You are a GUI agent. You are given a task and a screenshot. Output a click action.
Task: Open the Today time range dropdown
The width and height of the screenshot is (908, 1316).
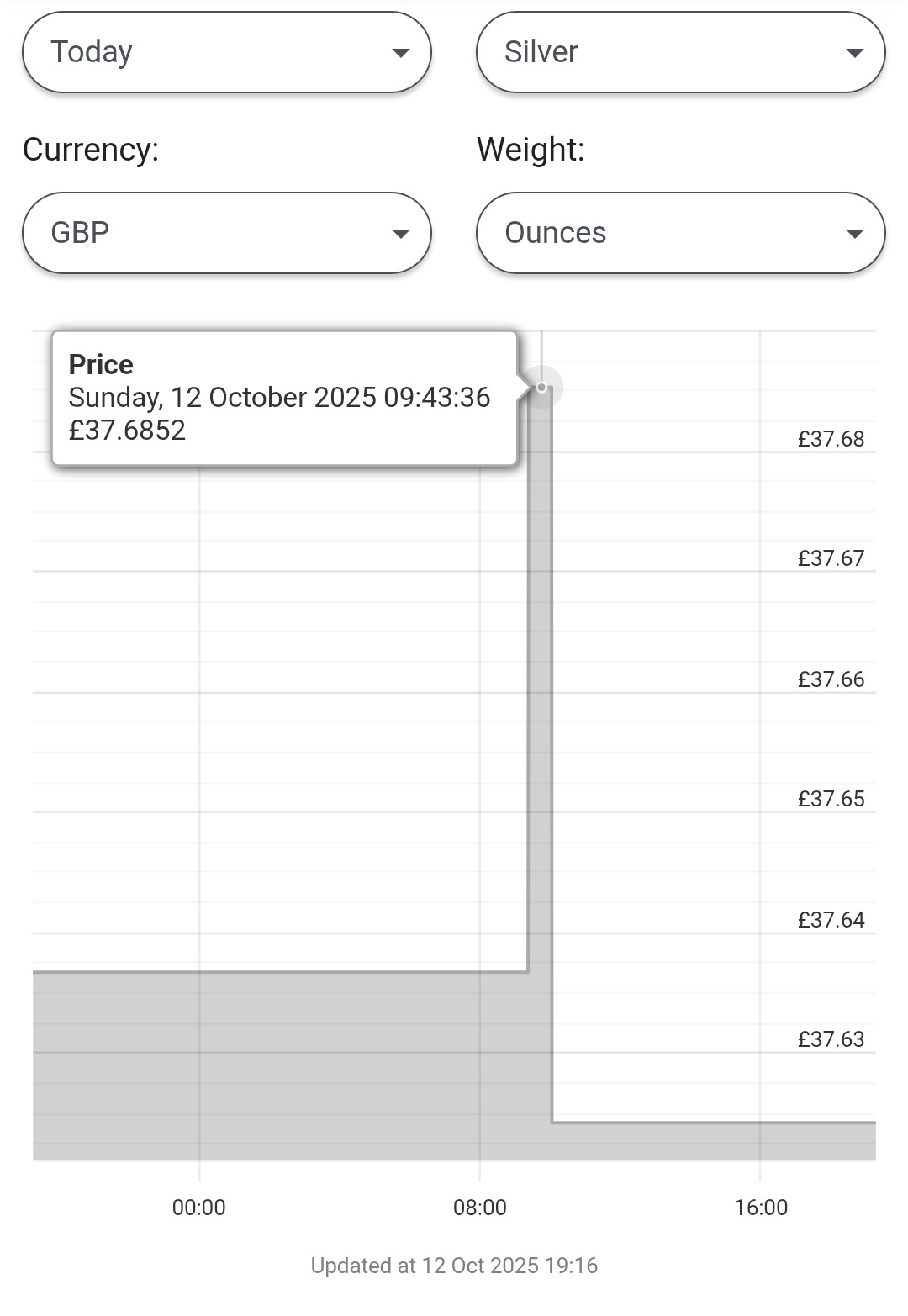(226, 52)
